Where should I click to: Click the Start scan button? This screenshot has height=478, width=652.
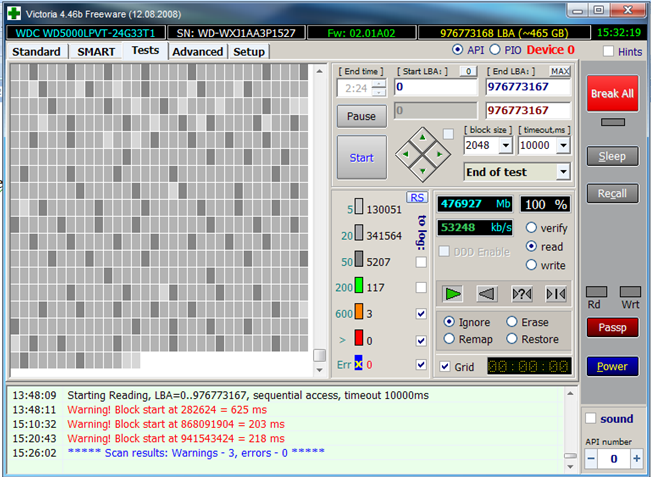(361, 158)
